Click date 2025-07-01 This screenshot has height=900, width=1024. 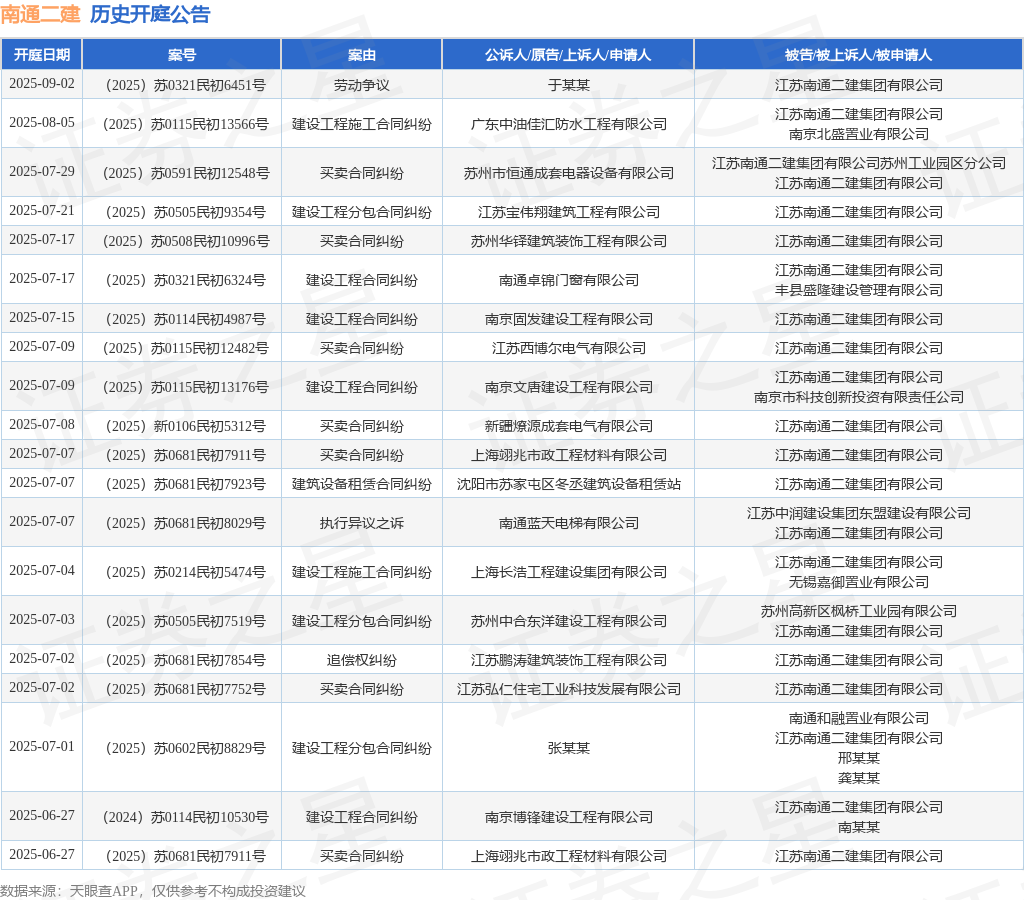pos(42,746)
